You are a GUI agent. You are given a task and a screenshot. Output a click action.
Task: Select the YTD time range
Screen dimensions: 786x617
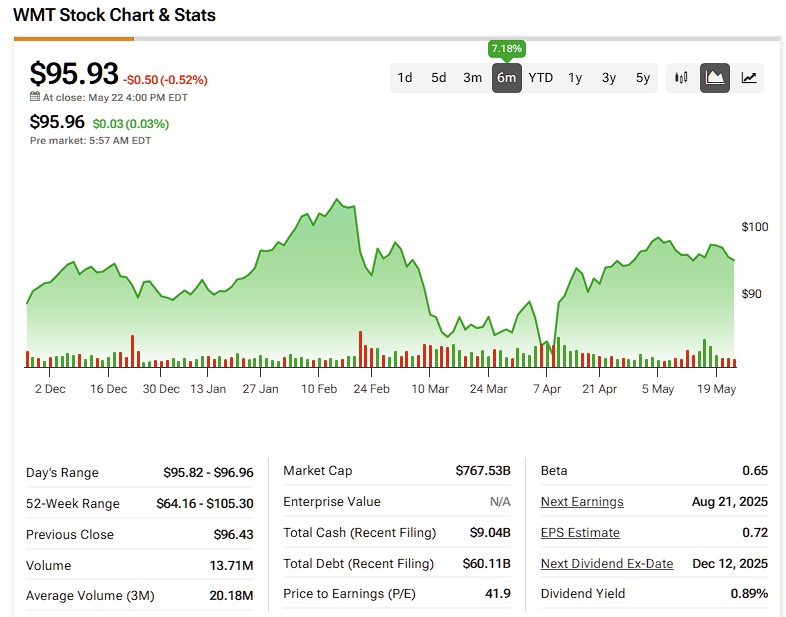pos(540,78)
